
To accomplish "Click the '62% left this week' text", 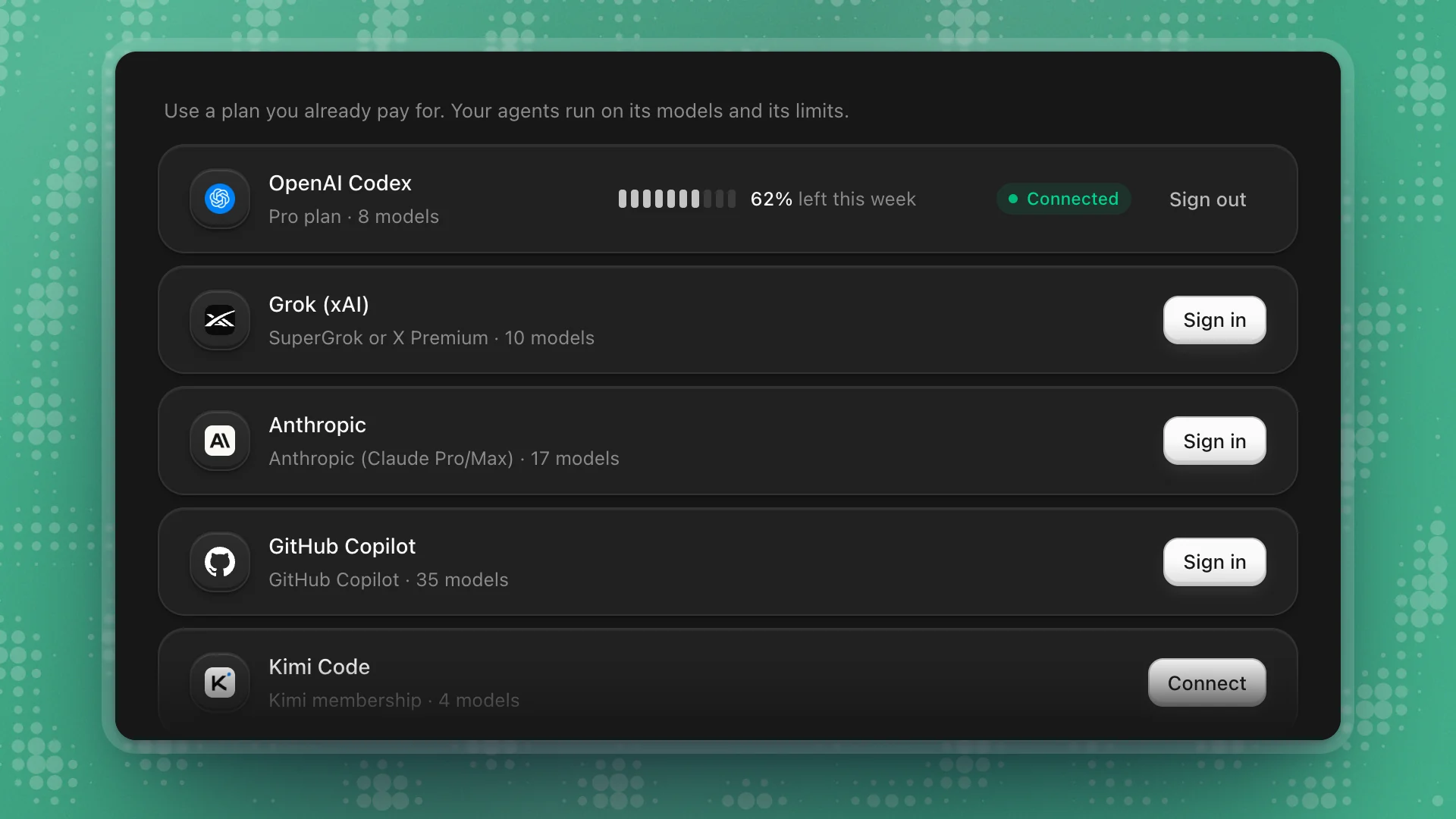I will [x=833, y=199].
